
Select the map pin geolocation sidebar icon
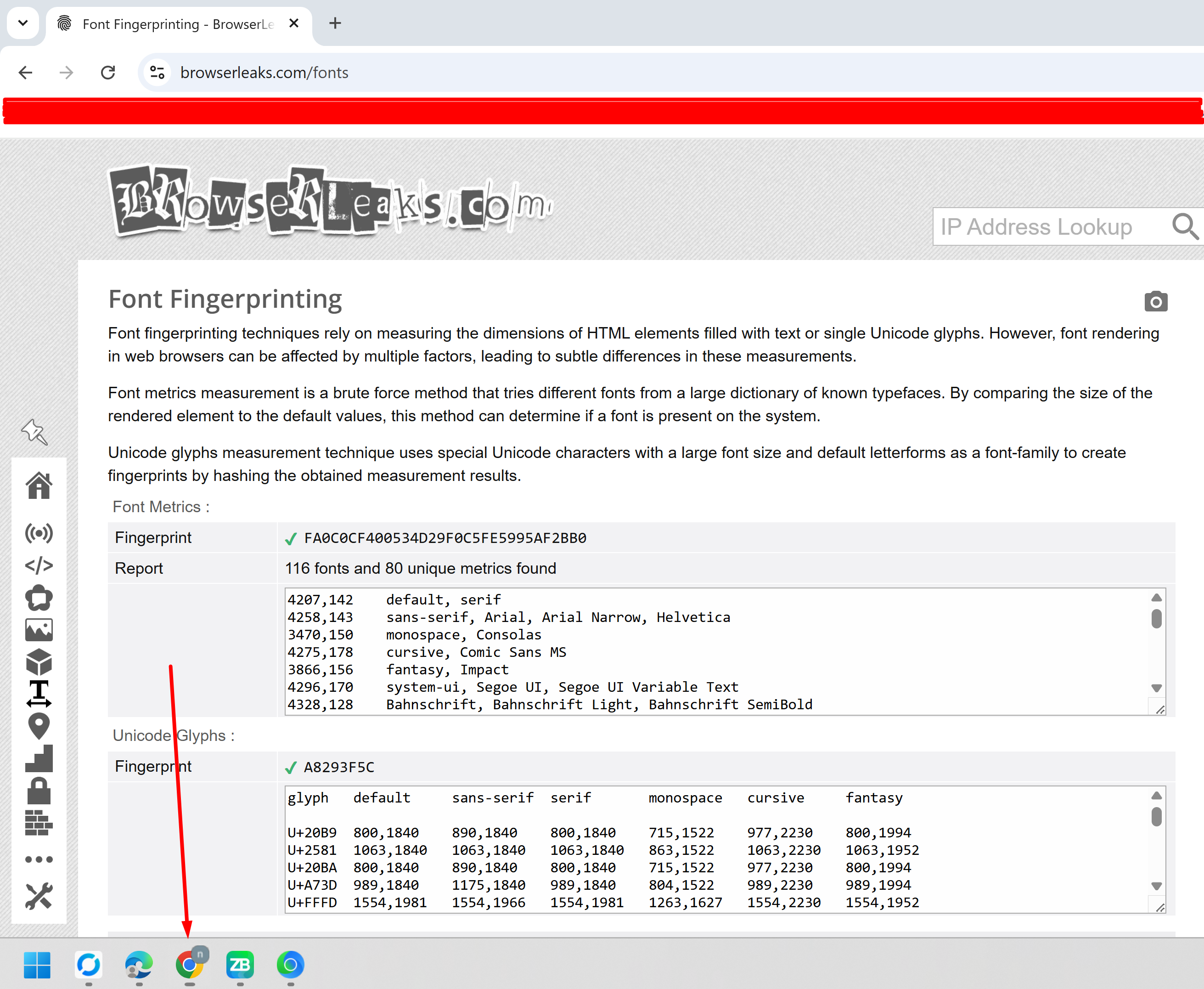[x=39, y=726]
